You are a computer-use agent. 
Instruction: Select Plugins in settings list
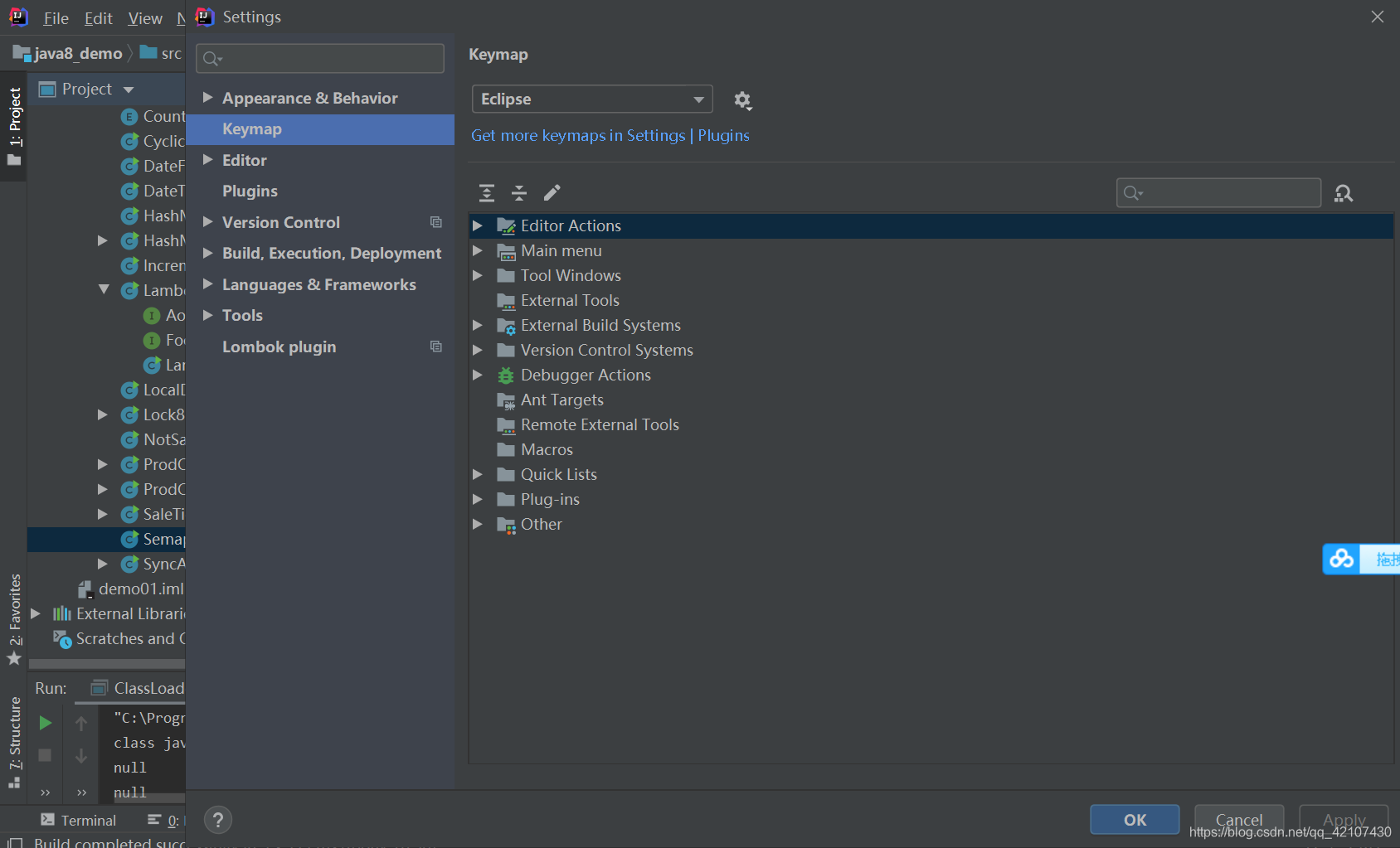point(250,191)
